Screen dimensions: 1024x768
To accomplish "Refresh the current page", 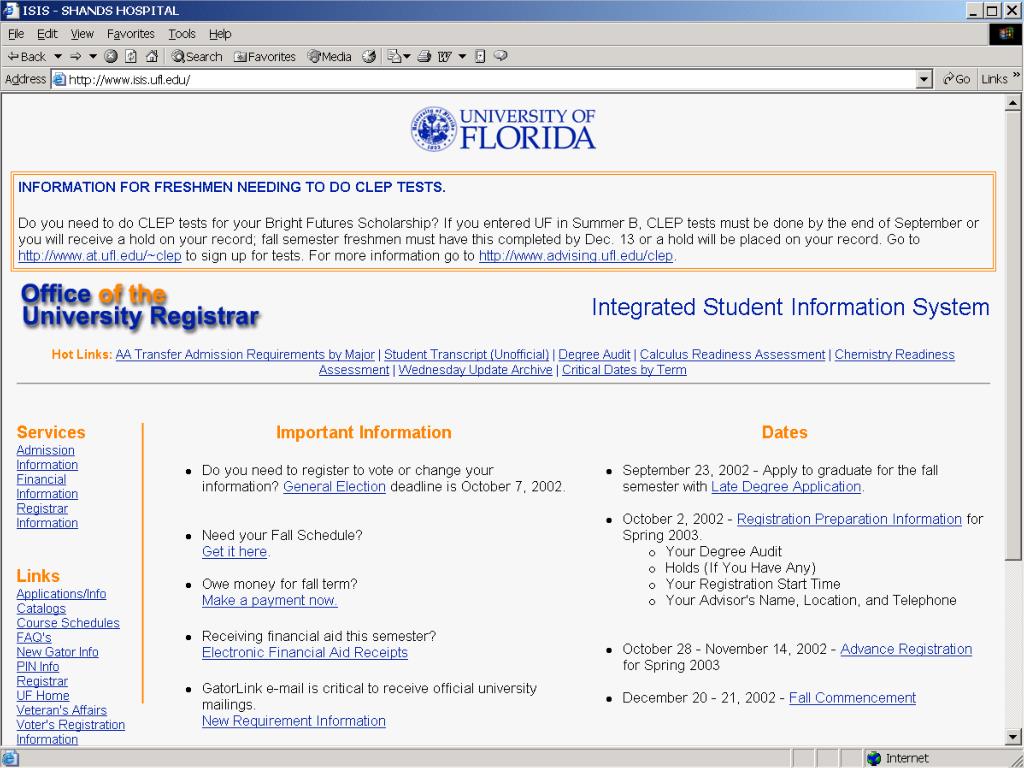I will coord(131,57).
